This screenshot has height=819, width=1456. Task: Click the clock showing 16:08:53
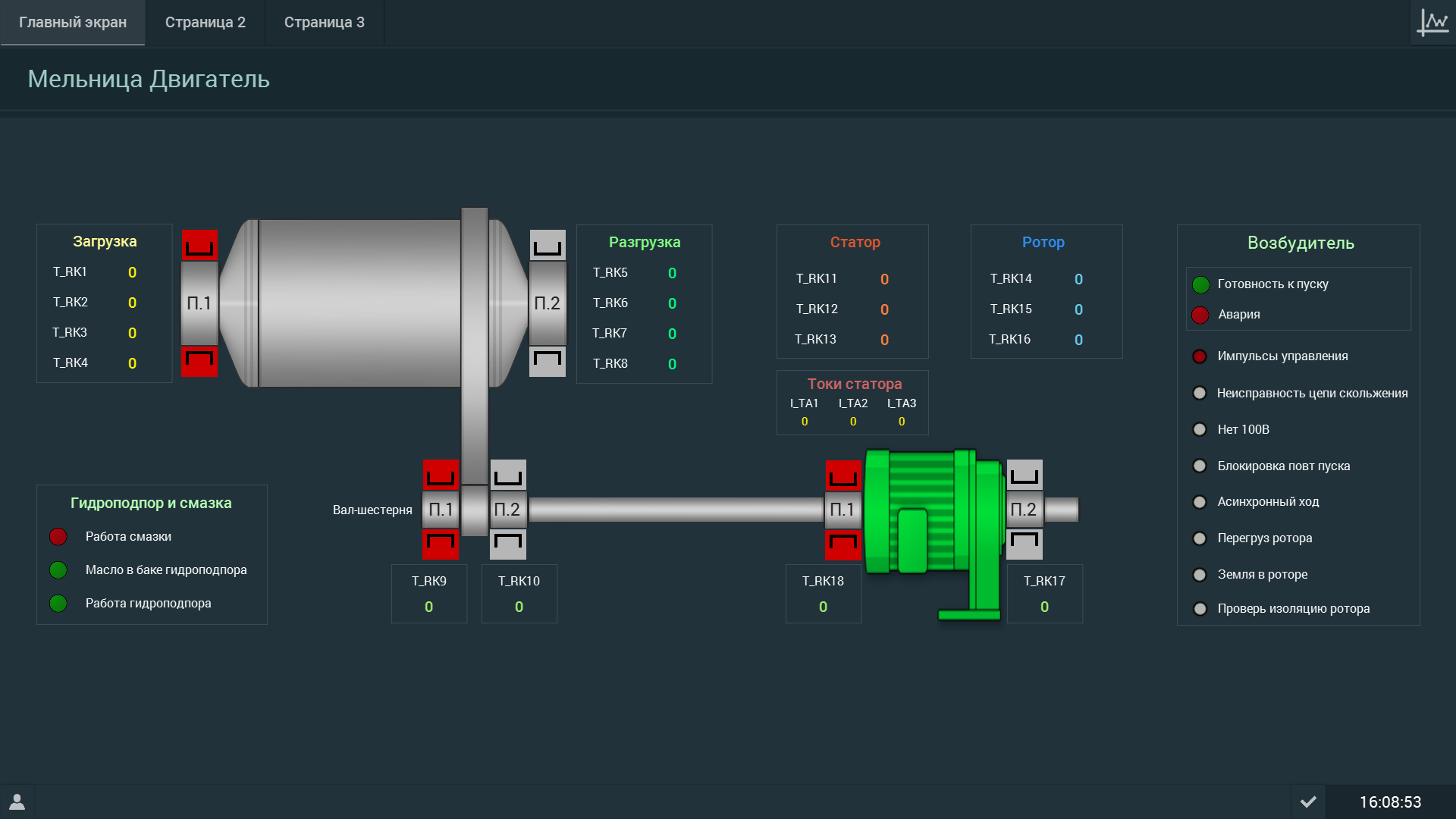click(1390, 802)
